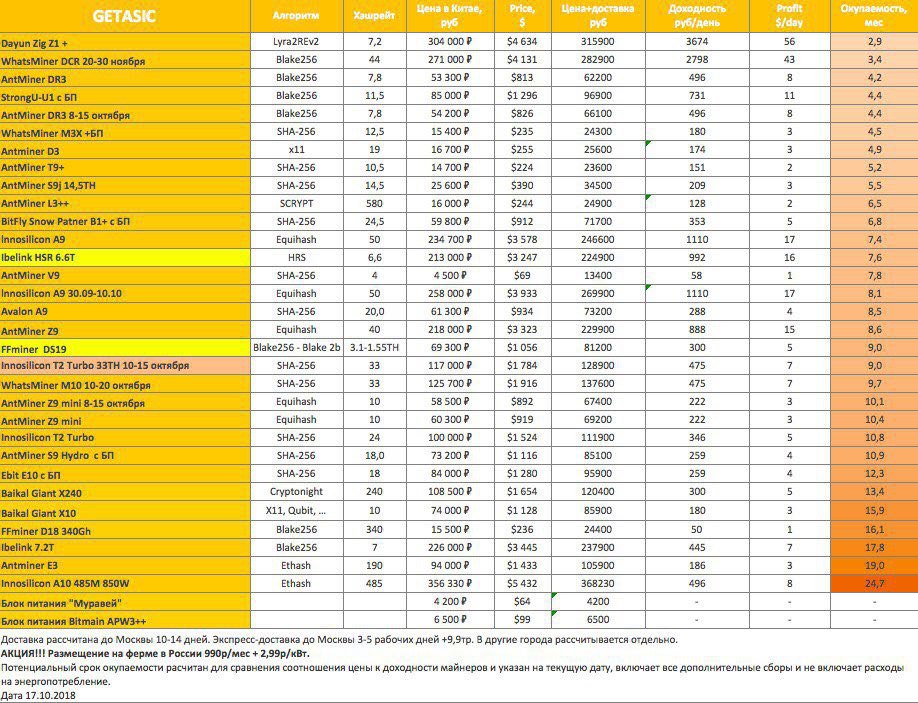Image resolution: width=918 pixels, height=703 pixels.
Task: Select the 19,0 payback cell
Action: (874, 565)
